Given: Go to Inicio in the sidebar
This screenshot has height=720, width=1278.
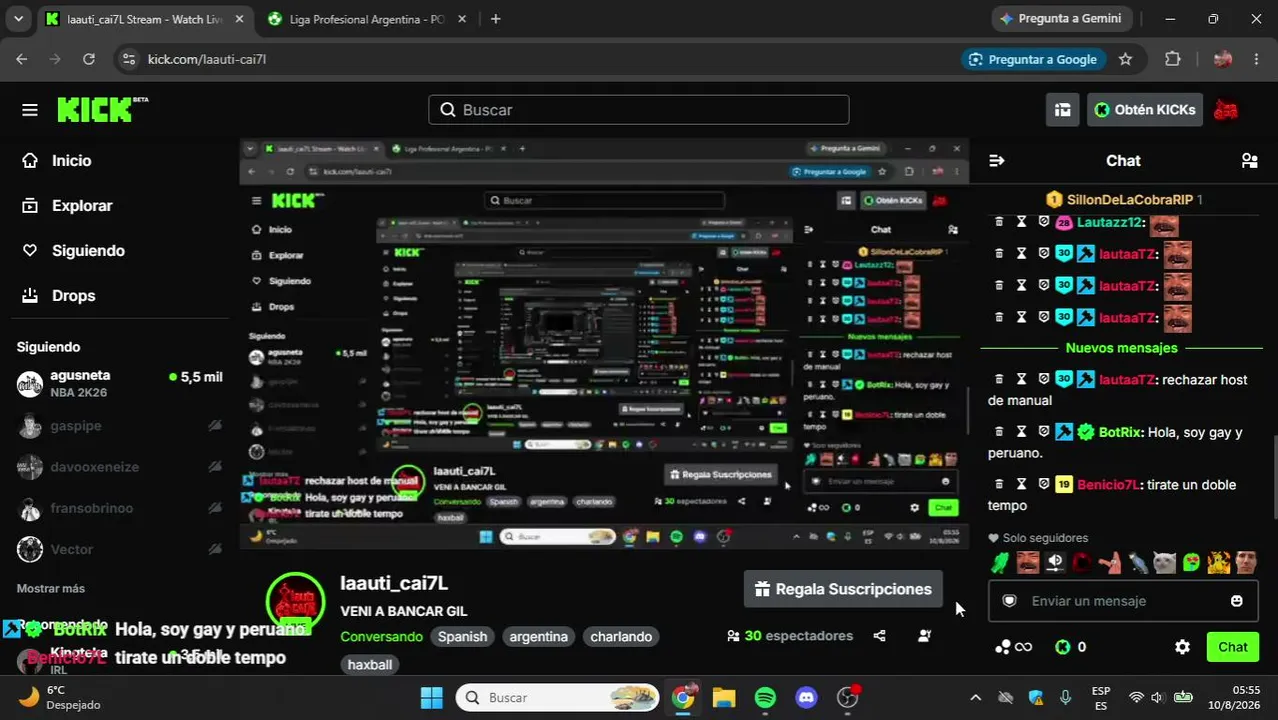Looking at the screenshot, I should click(x=71, y=160).
